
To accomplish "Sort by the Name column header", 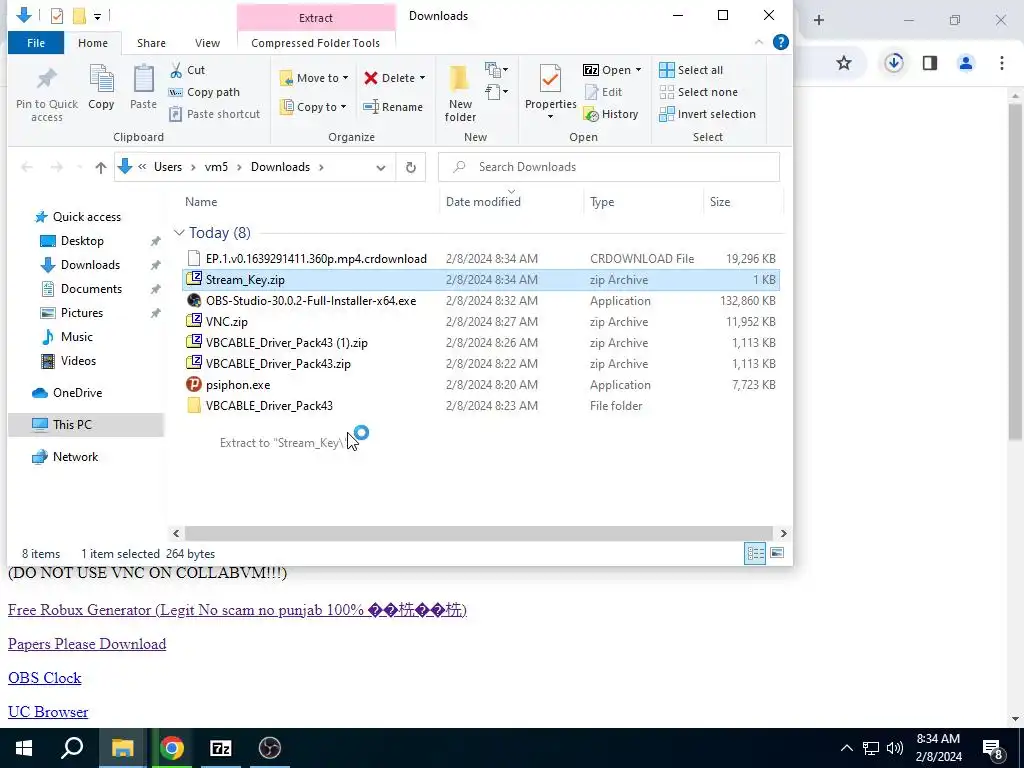I will point(200,202).
